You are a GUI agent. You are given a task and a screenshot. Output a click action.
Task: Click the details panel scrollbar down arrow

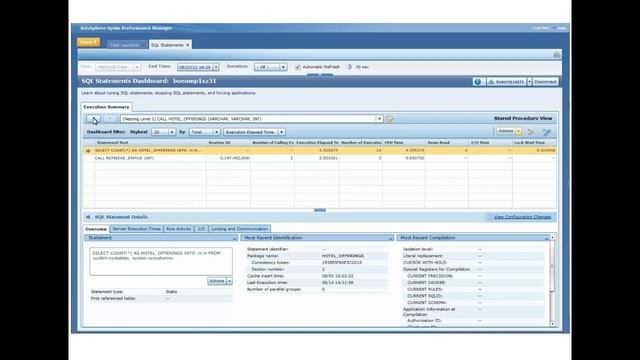(x=553, y=324)
